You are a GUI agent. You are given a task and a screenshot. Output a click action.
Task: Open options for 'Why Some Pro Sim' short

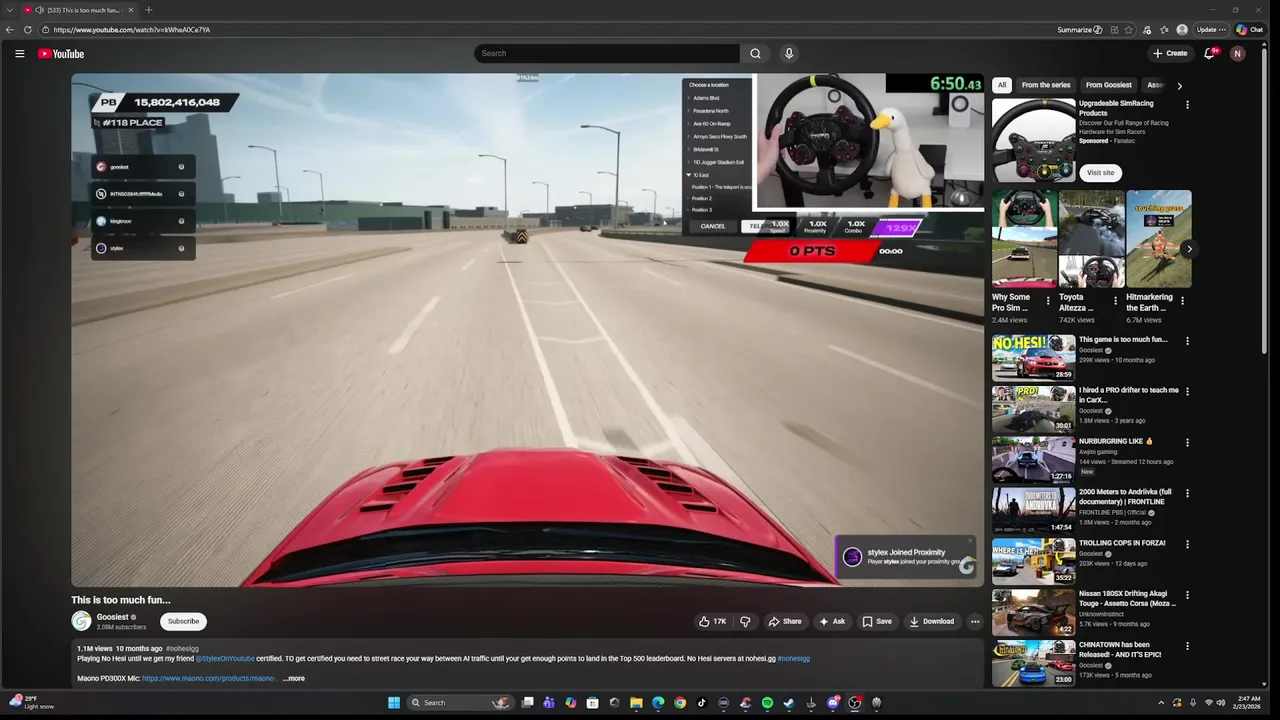[x=1048, y=300]
